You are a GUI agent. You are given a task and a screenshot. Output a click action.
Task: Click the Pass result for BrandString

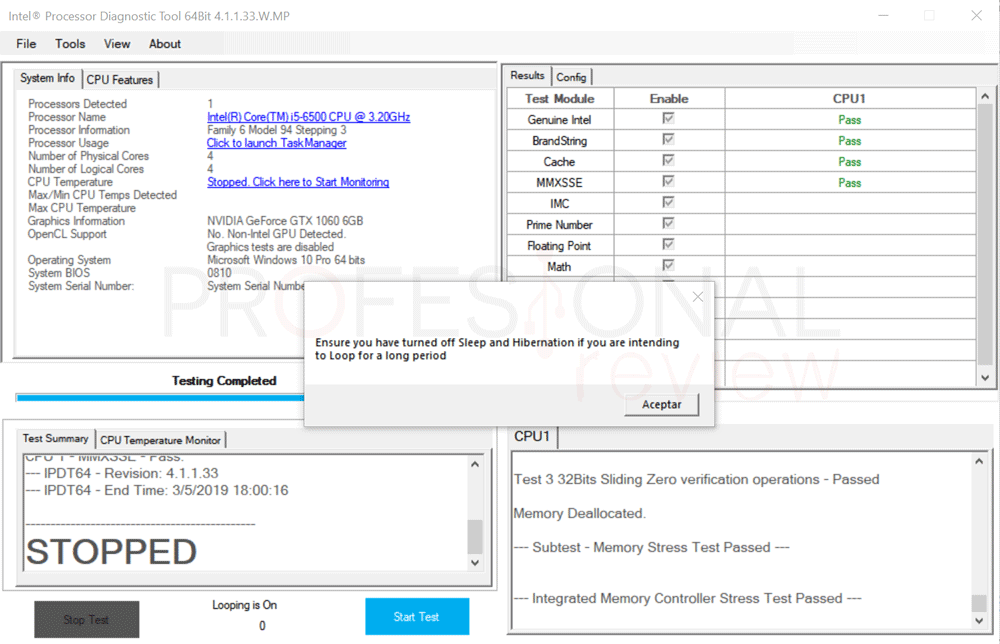[849, 141]
